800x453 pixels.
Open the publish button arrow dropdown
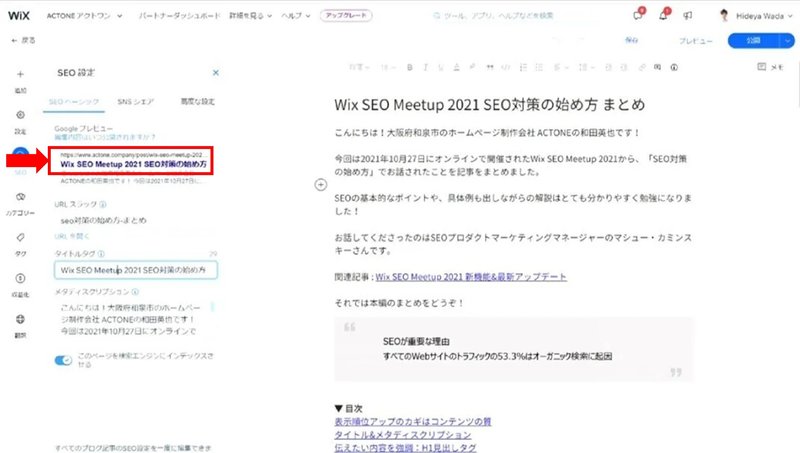pos(787,41)
